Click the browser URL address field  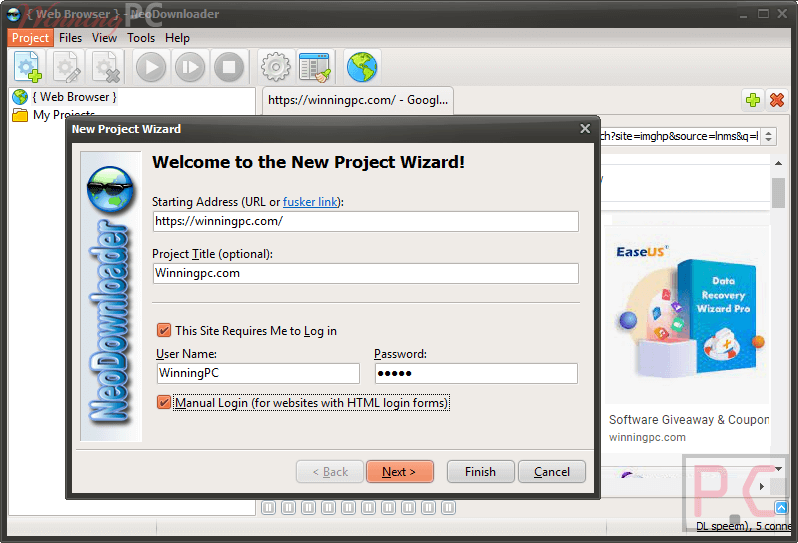pos(680,136)
